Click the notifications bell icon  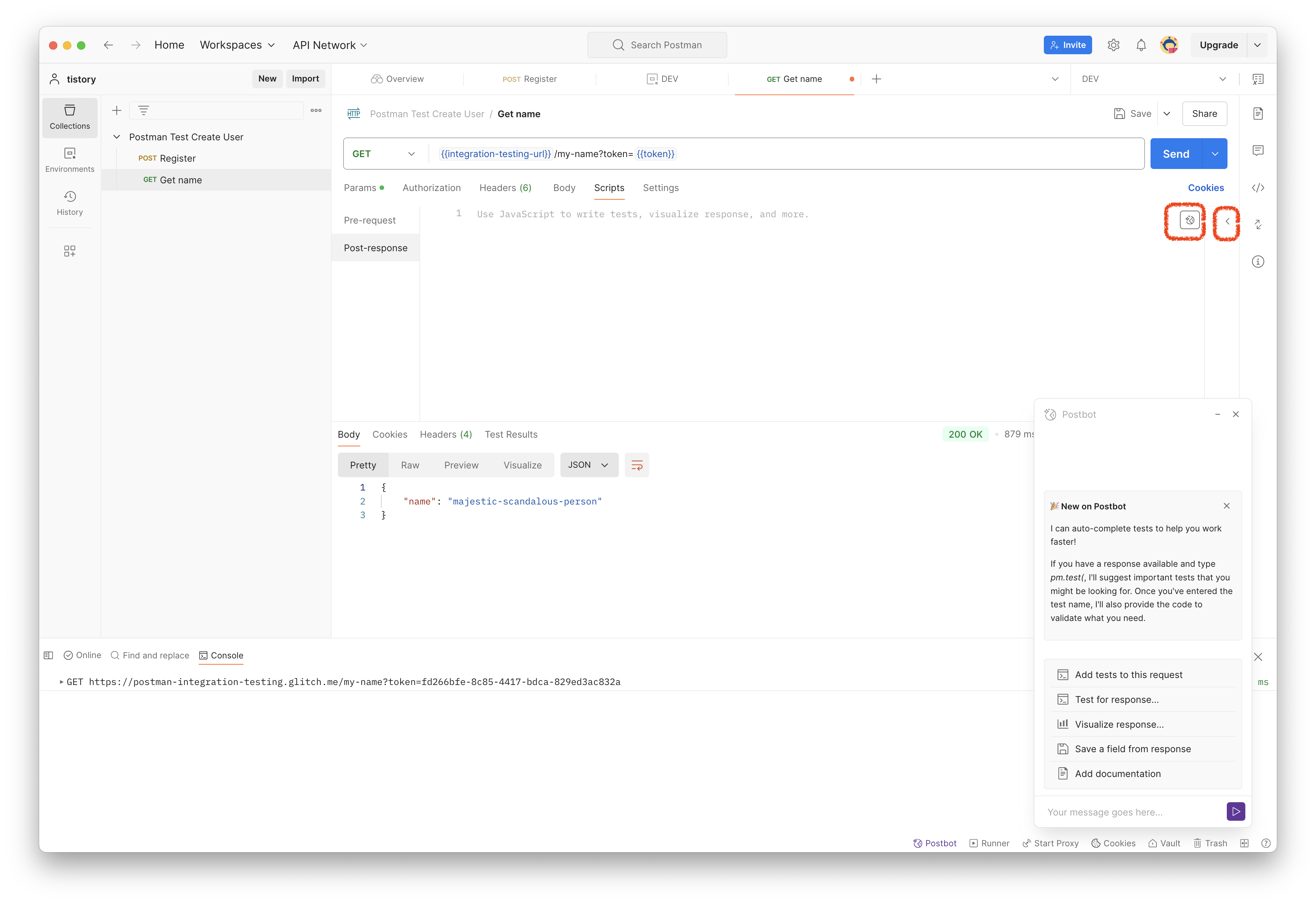pos(1141,45)
